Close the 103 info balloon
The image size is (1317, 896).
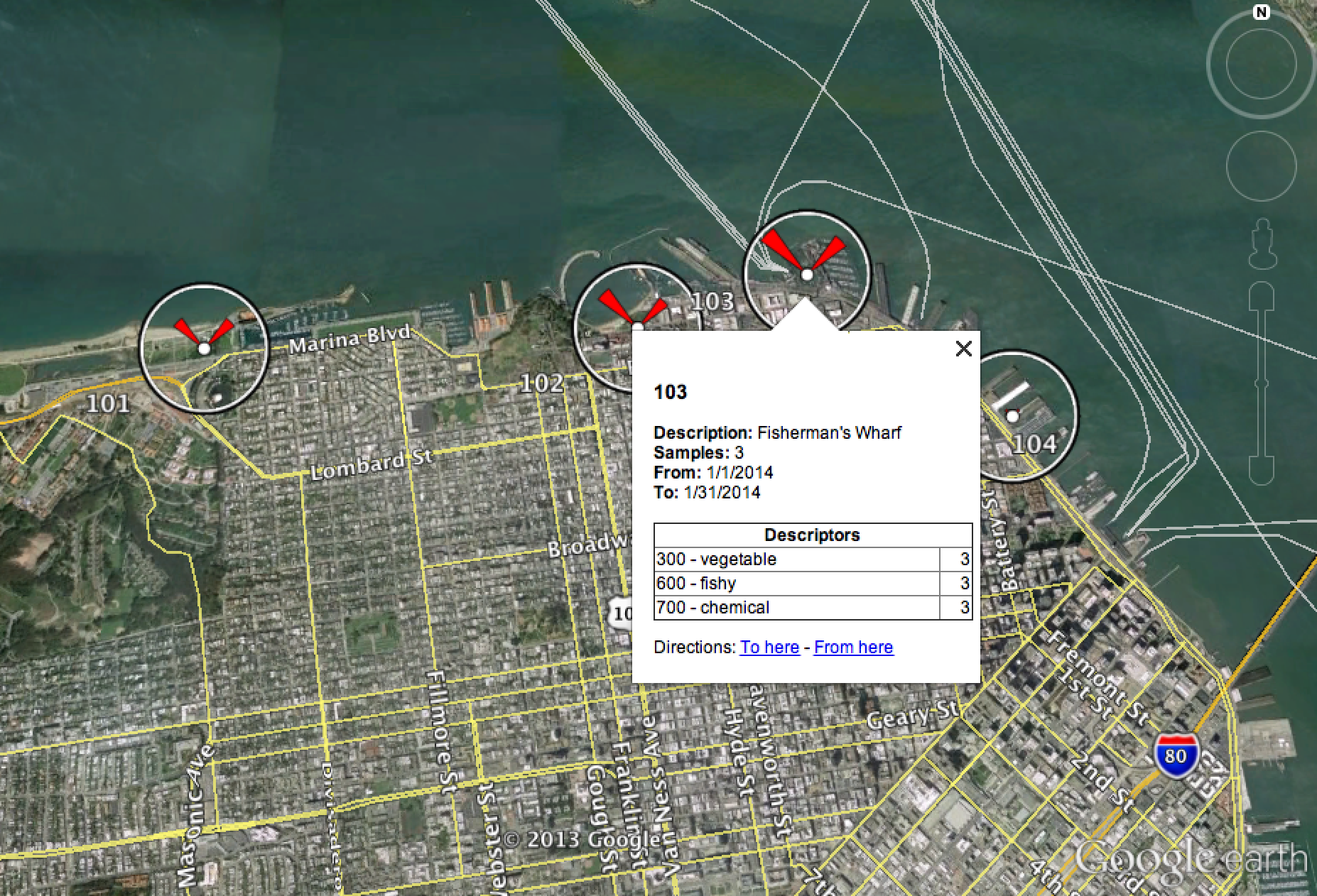click(x=963, y=349)
